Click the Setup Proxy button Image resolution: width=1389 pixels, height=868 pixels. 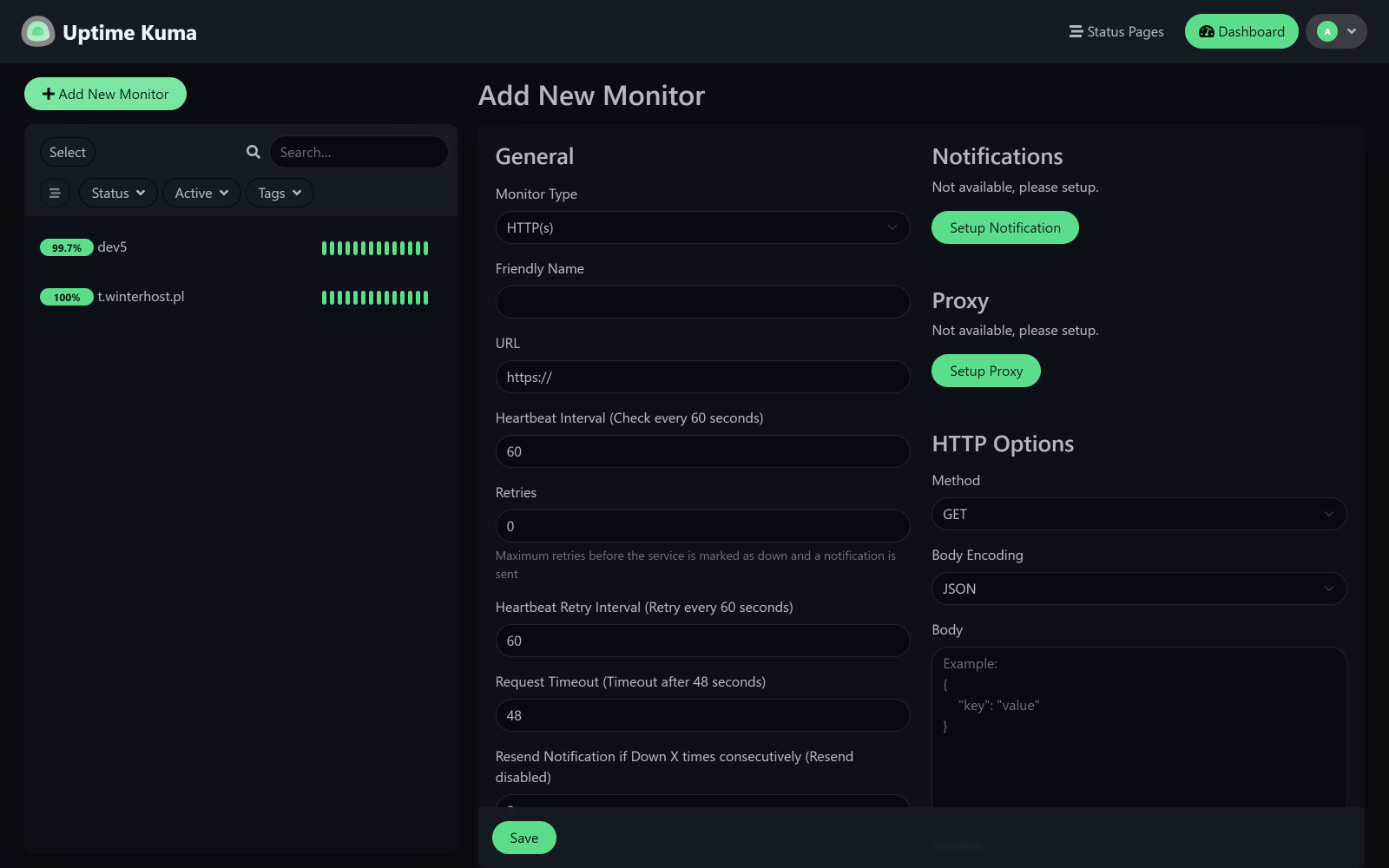(986, 371)
